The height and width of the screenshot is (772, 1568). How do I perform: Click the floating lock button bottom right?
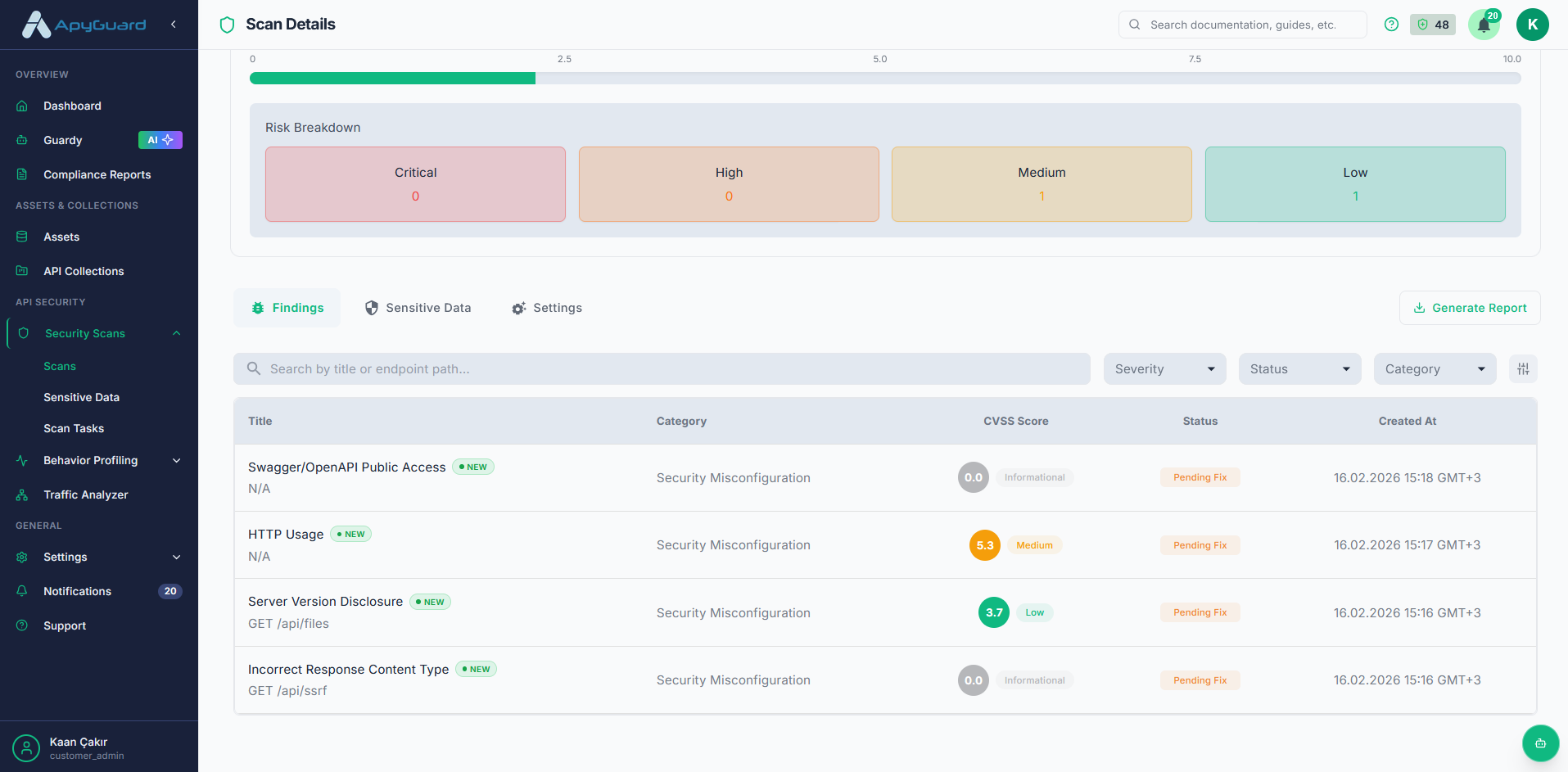(1540, 743)
